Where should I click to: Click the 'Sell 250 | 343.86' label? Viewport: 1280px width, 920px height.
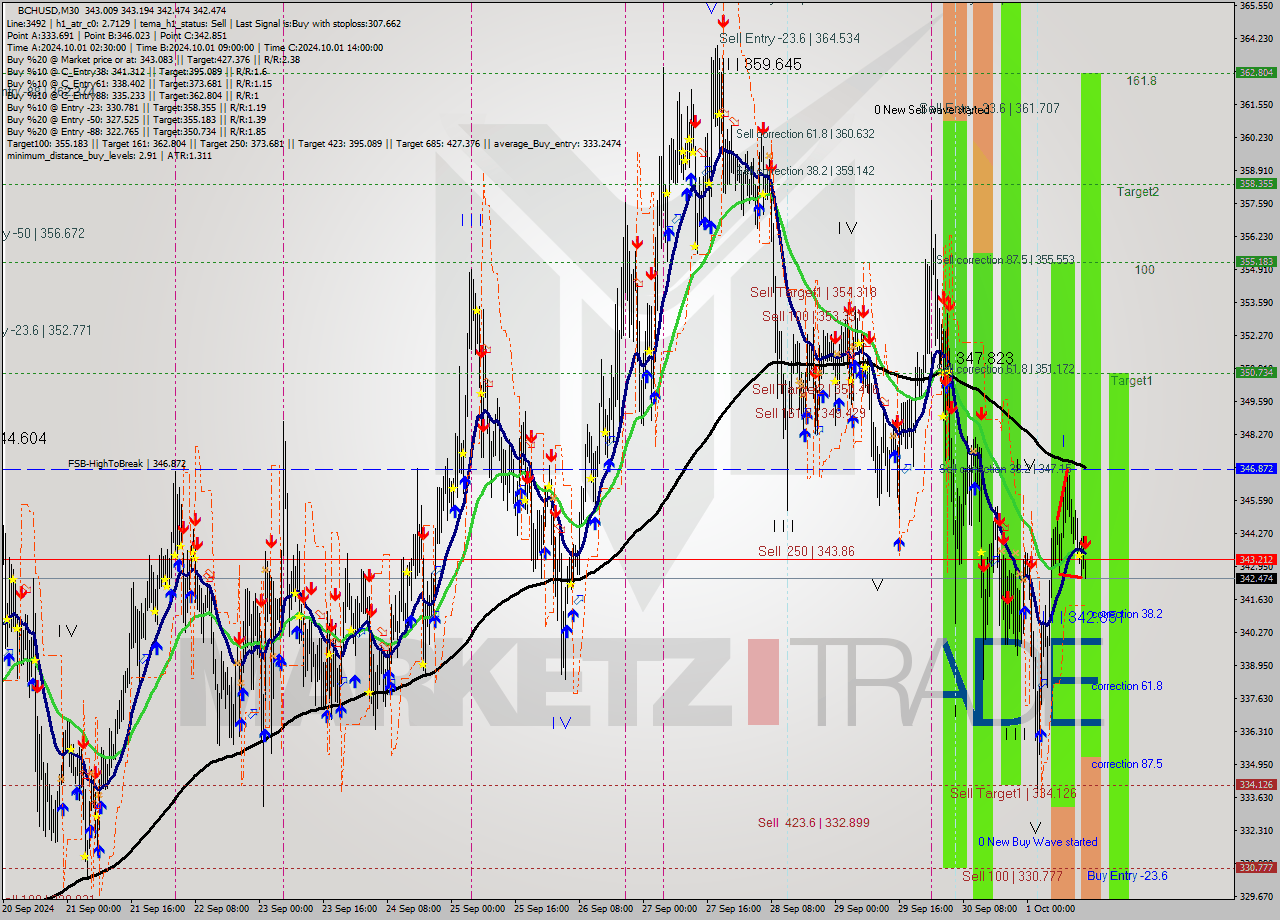point(806,551)
